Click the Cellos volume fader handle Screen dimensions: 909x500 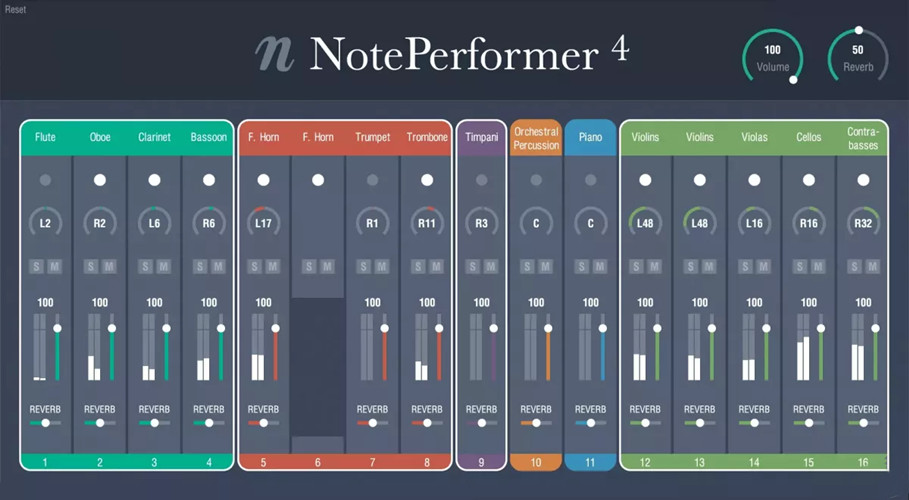(x=821, y=328)
